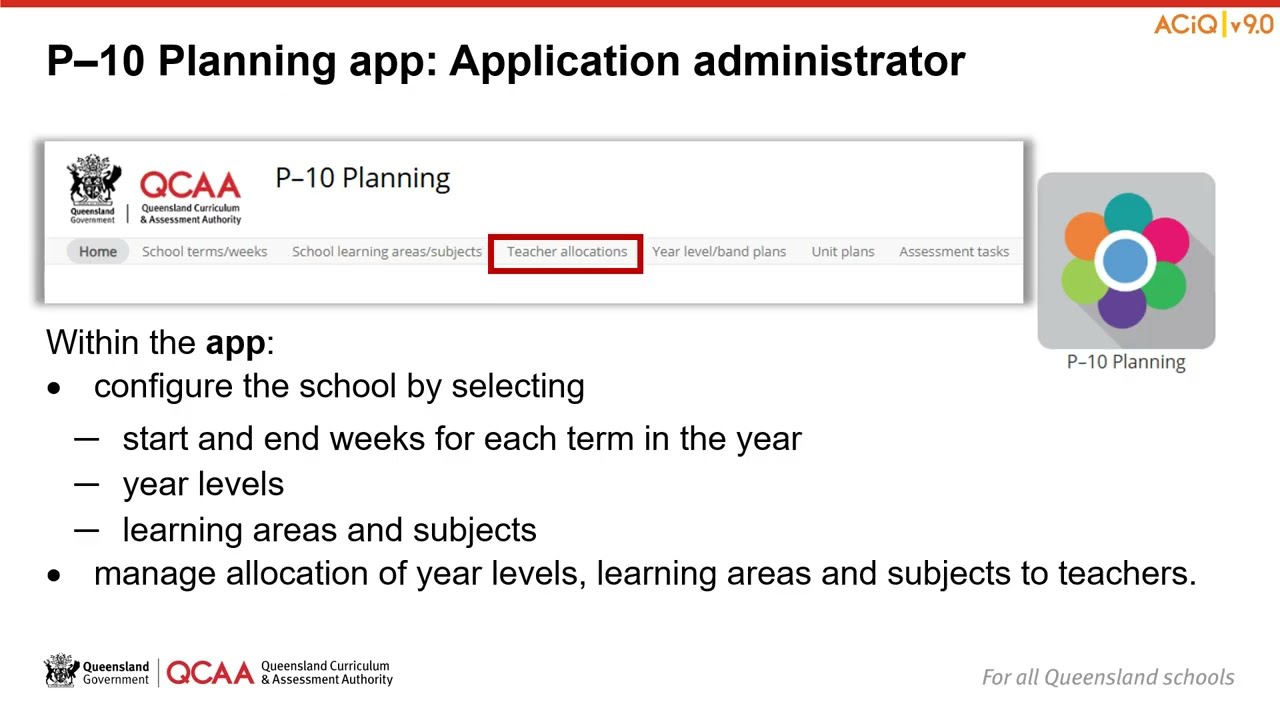Click the slide title 'P–10 Planning app: Application administrator'

pyautogui.click(x=506, y=61)
